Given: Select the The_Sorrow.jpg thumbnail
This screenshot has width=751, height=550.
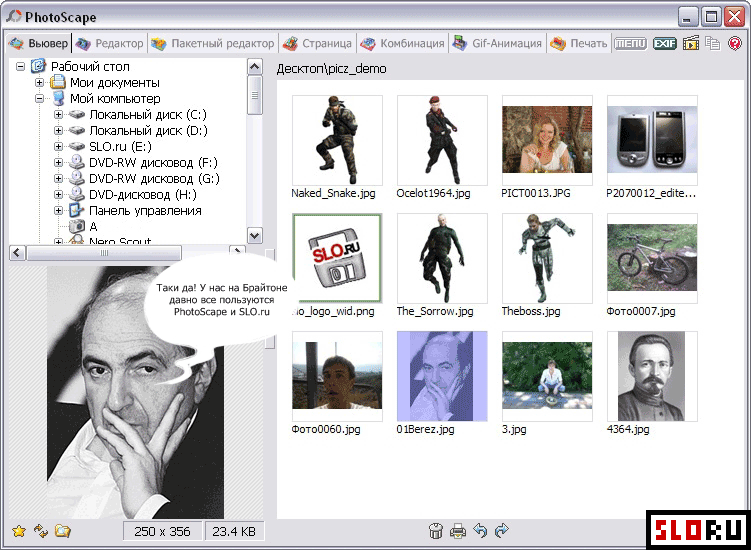Looking at the screenshot, I should (442, 258).
